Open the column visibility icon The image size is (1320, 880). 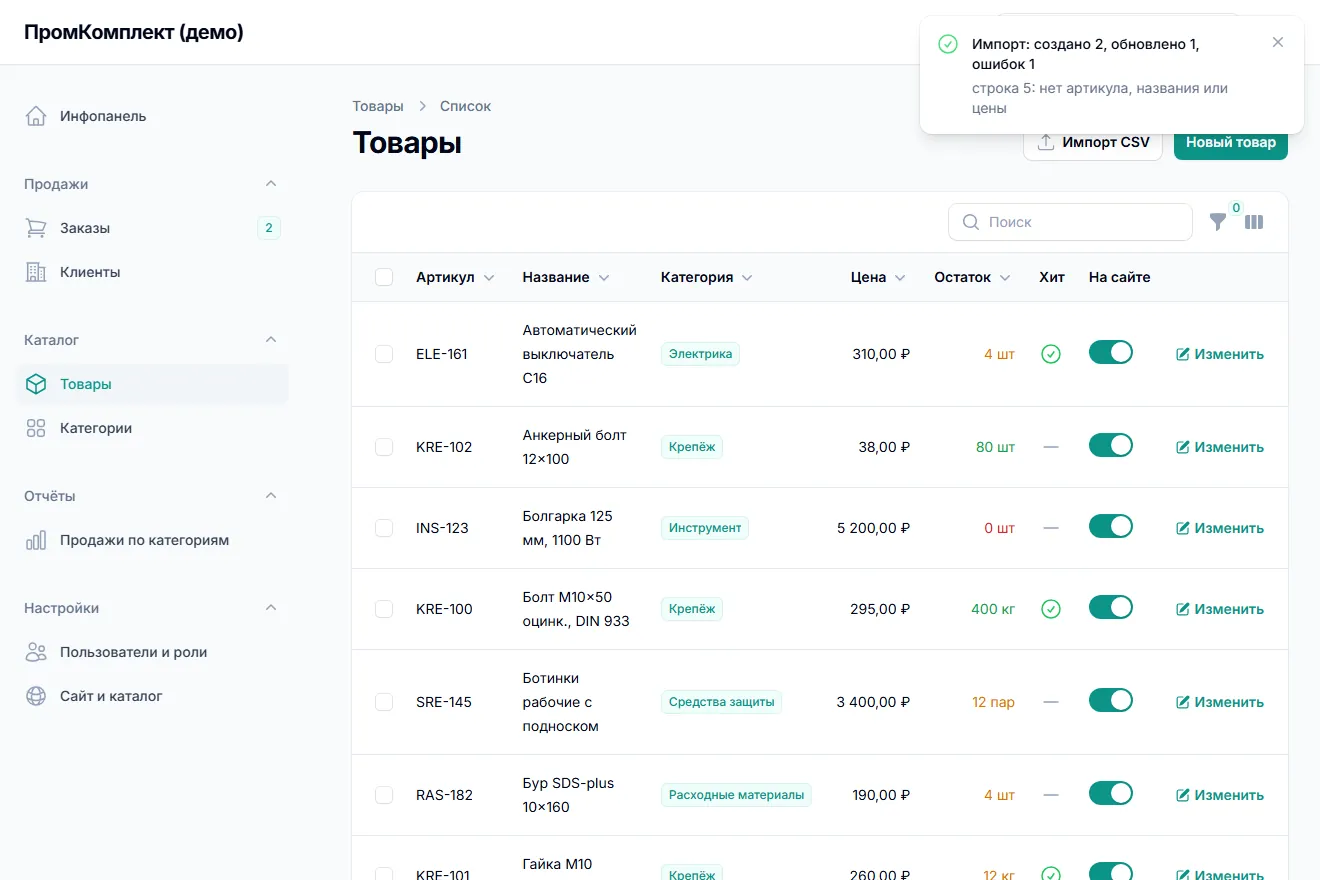1254,222
